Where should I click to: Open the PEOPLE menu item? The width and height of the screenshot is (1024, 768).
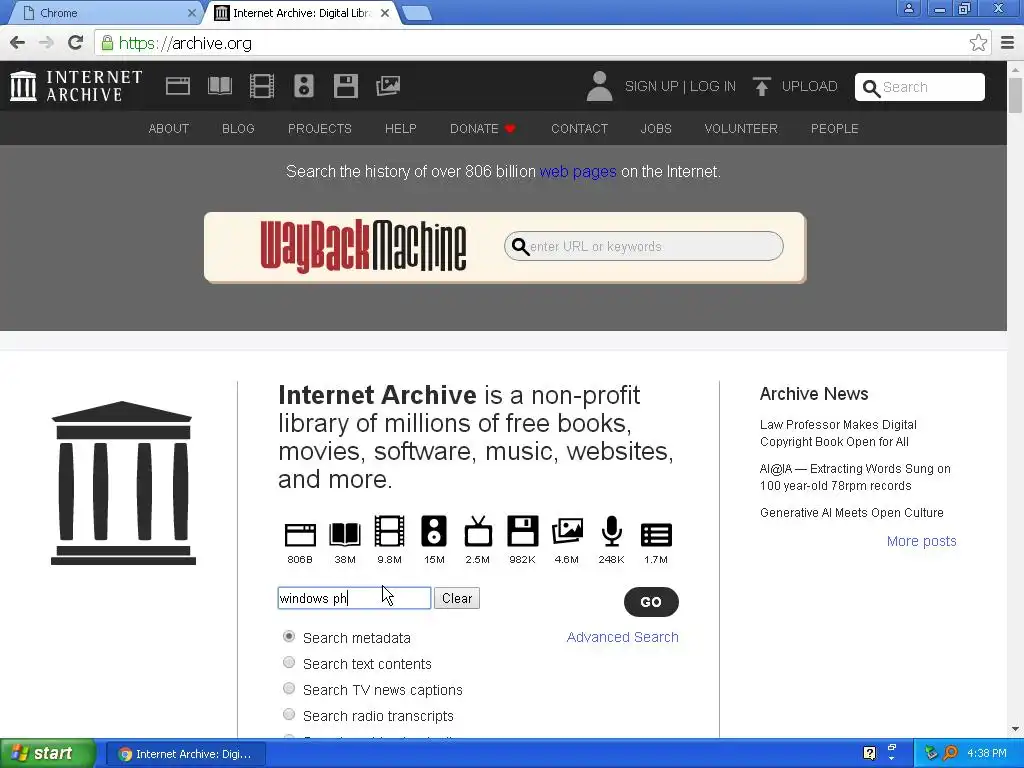click(835, 129)
